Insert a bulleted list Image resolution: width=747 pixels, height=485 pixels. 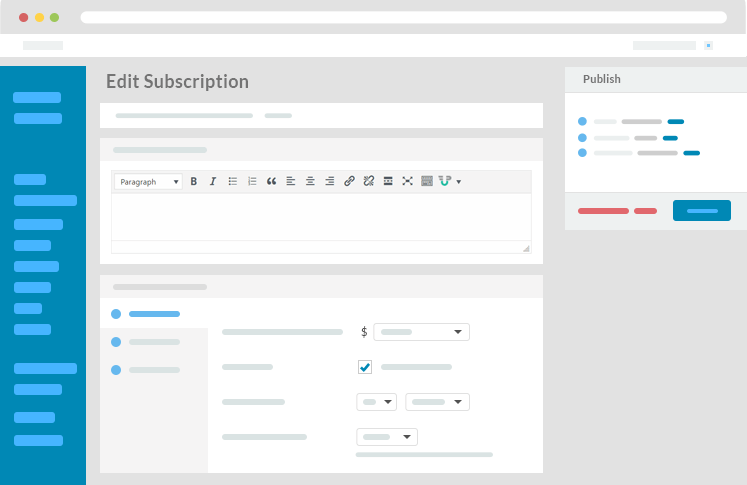pos(232,181)
